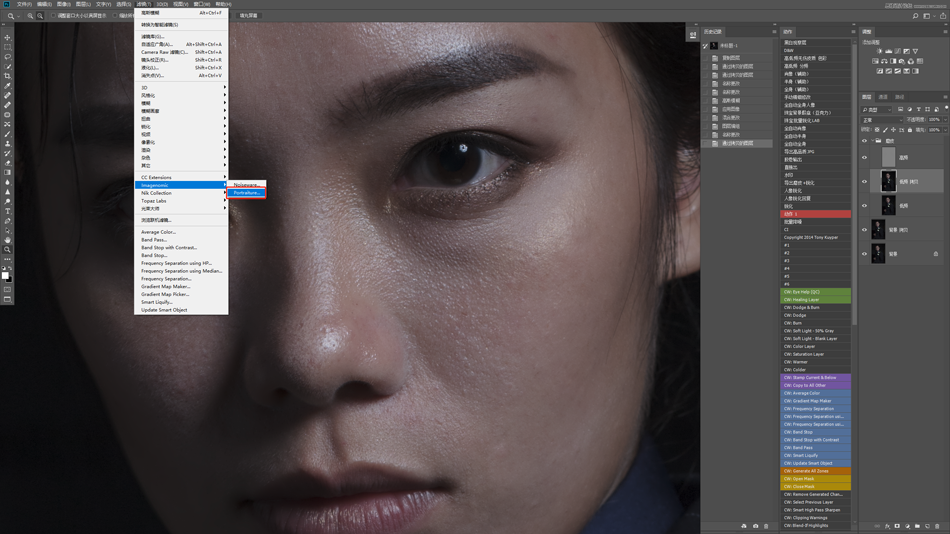This screenshot has height=534, width=950.
Task: Run the CW: Generate All Zones action
Action: (x=815, y=471)
